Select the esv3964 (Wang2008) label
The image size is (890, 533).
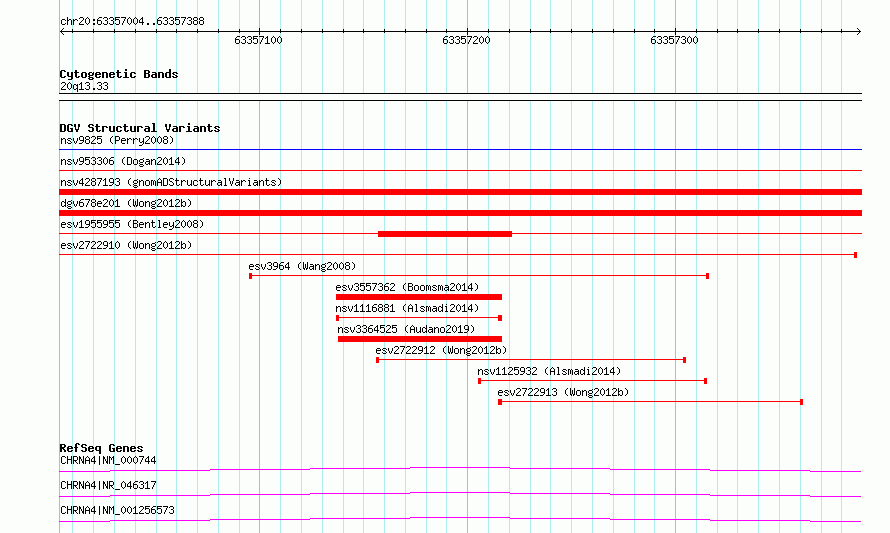(x=302, y=266)
